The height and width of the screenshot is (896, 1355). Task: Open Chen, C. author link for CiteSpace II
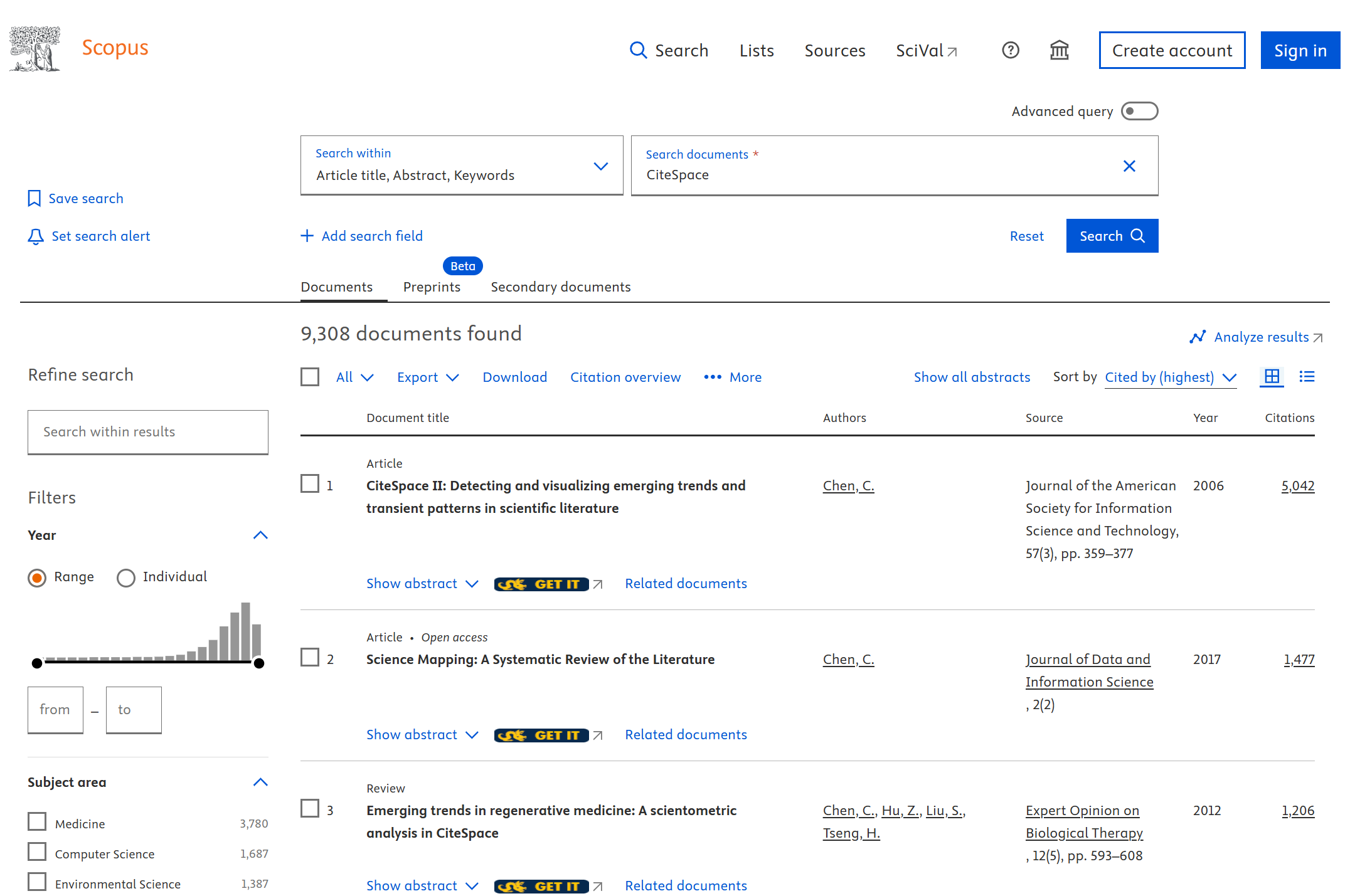coord(848,486)
